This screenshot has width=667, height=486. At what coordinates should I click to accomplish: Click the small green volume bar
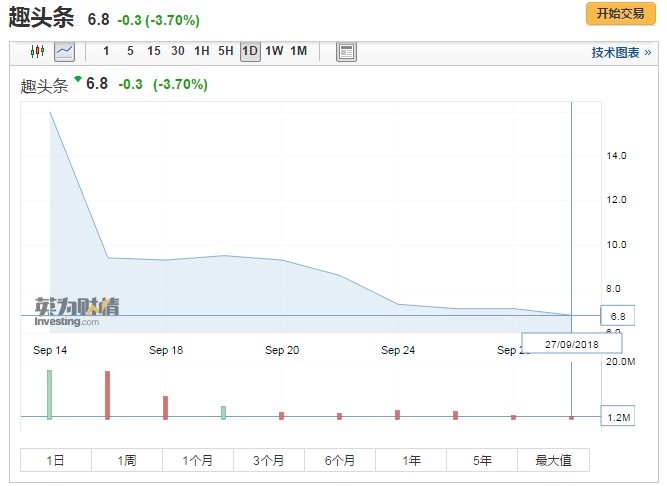pos(223,413)
